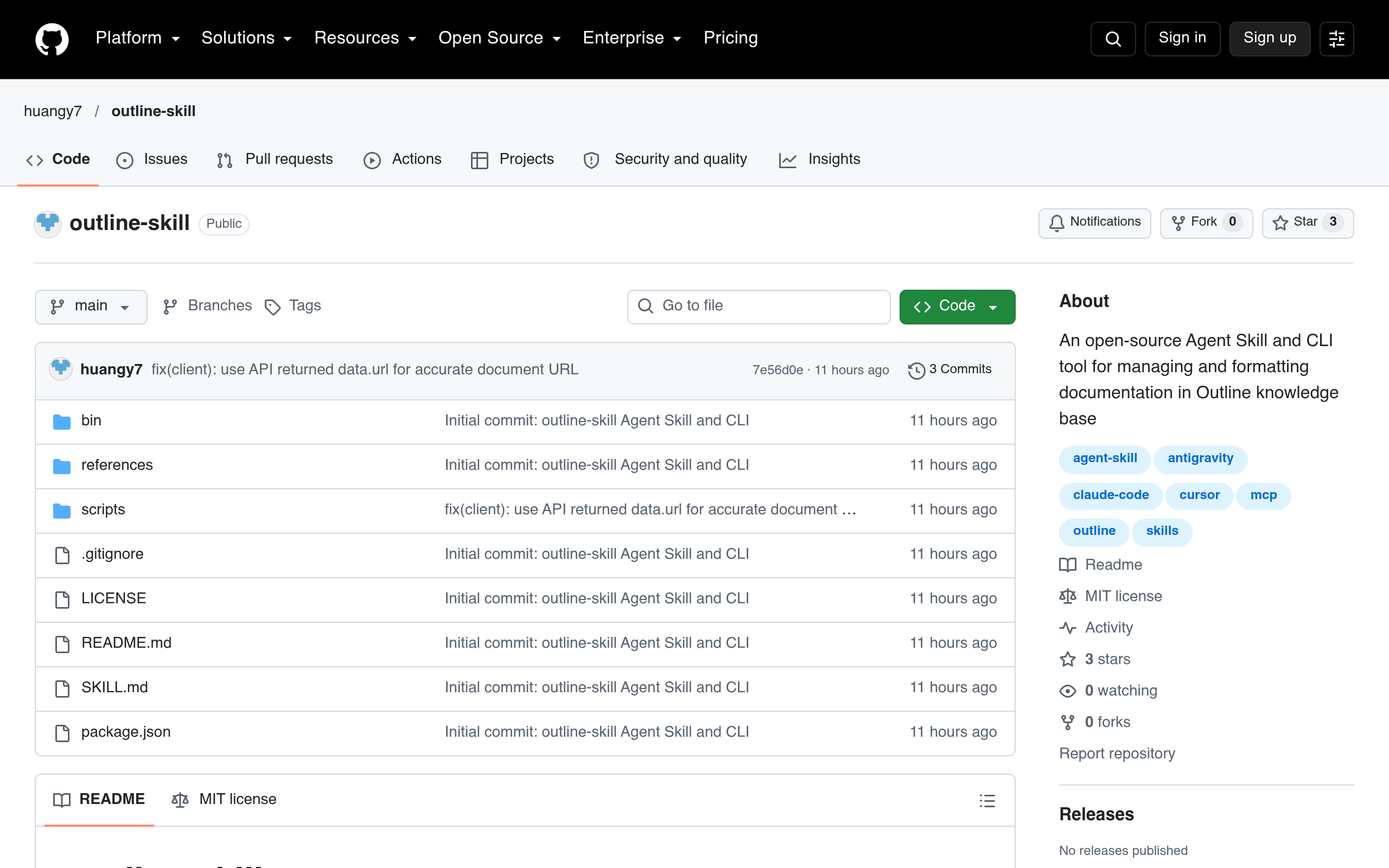Click the scripts folder icon

(x=62, y=510)
